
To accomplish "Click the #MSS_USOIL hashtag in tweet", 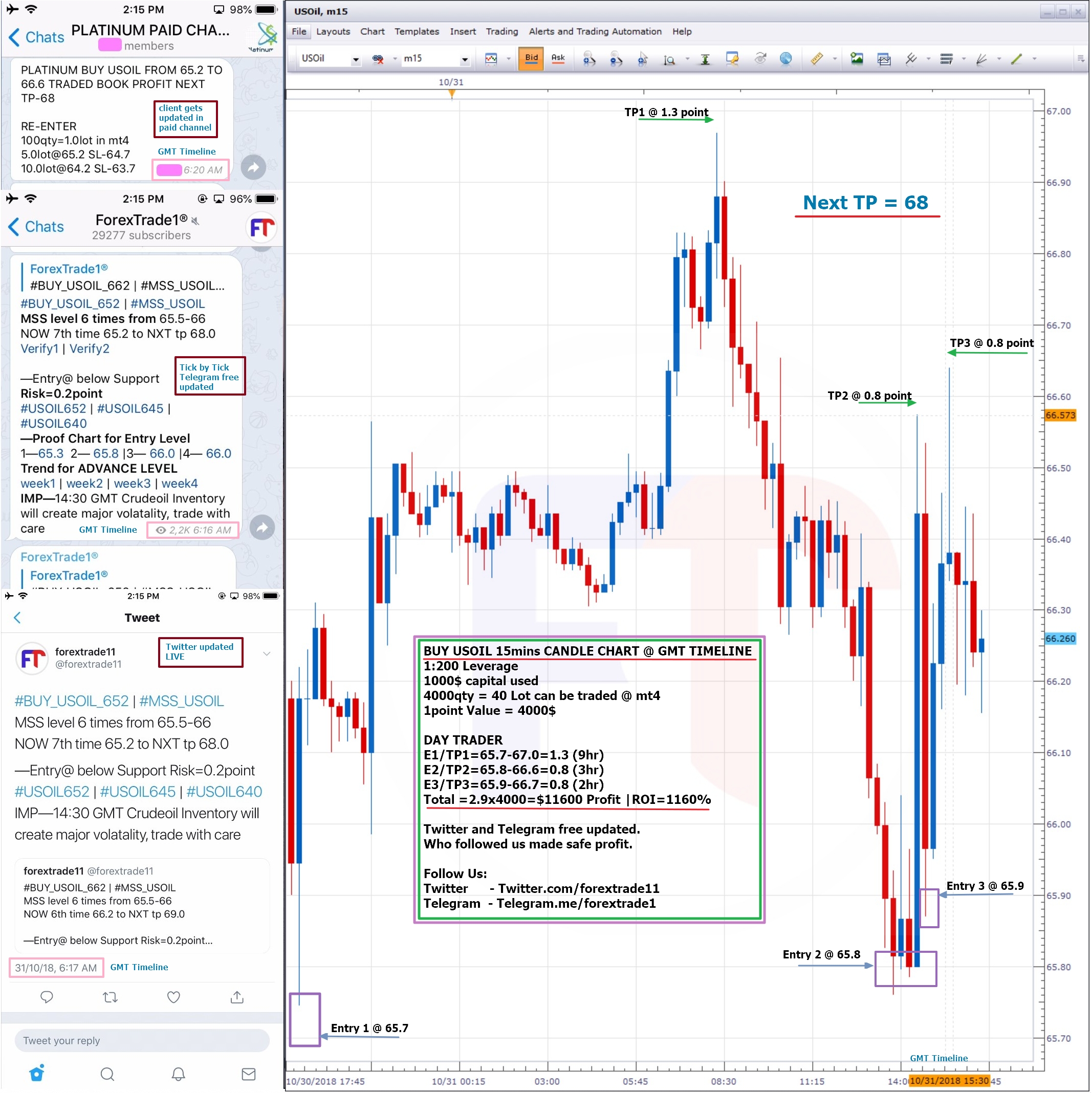I will click(x=181, y=701).
